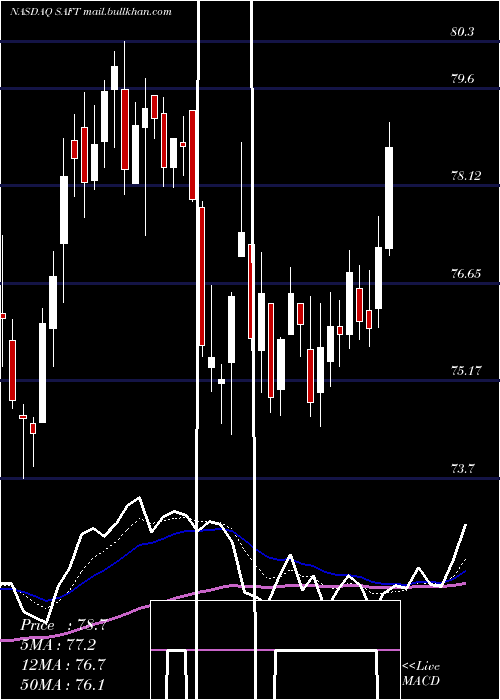Click the 76.65 price level label
500x700 pixels.
(466, 274)
